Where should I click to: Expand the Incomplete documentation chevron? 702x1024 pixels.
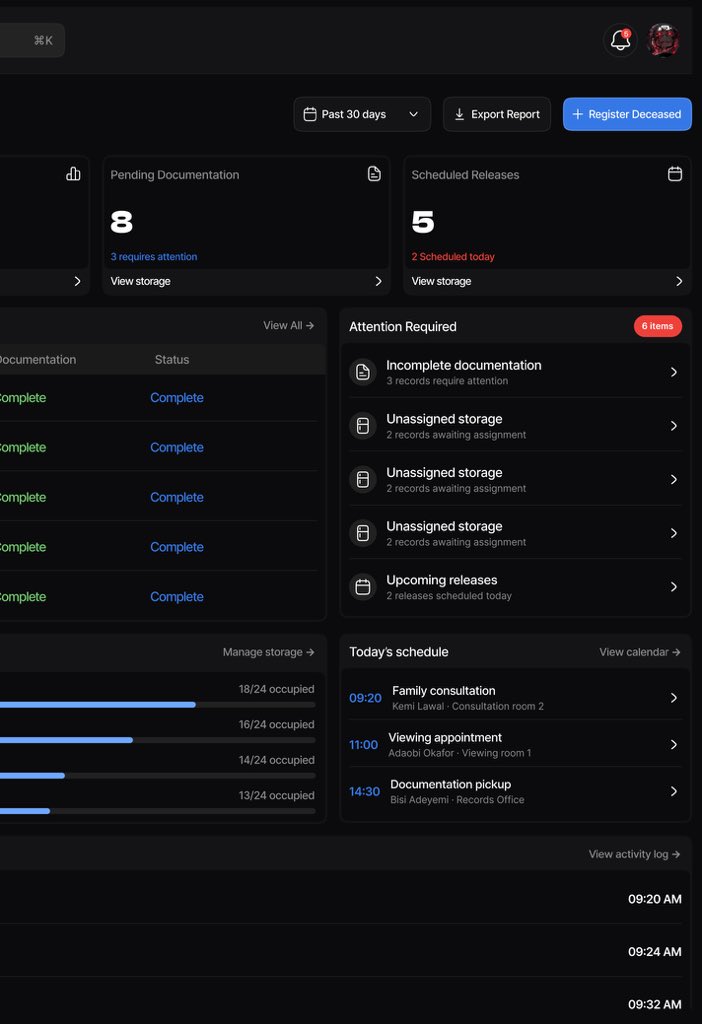click(x=674, y=372)
